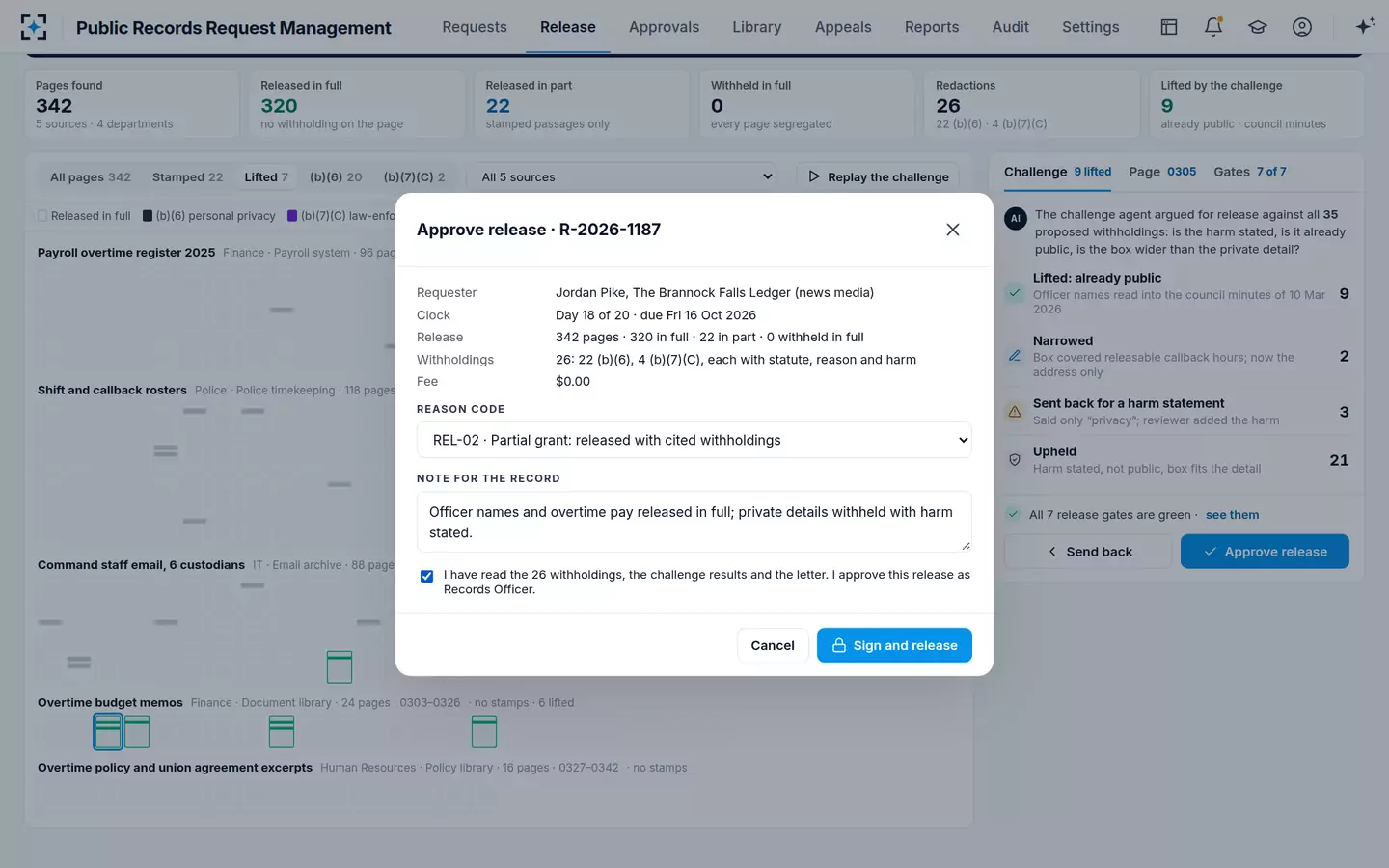This screenshot has width=1389, height=868.
Task: Open the notifications bell
Action: point(1213,27)
